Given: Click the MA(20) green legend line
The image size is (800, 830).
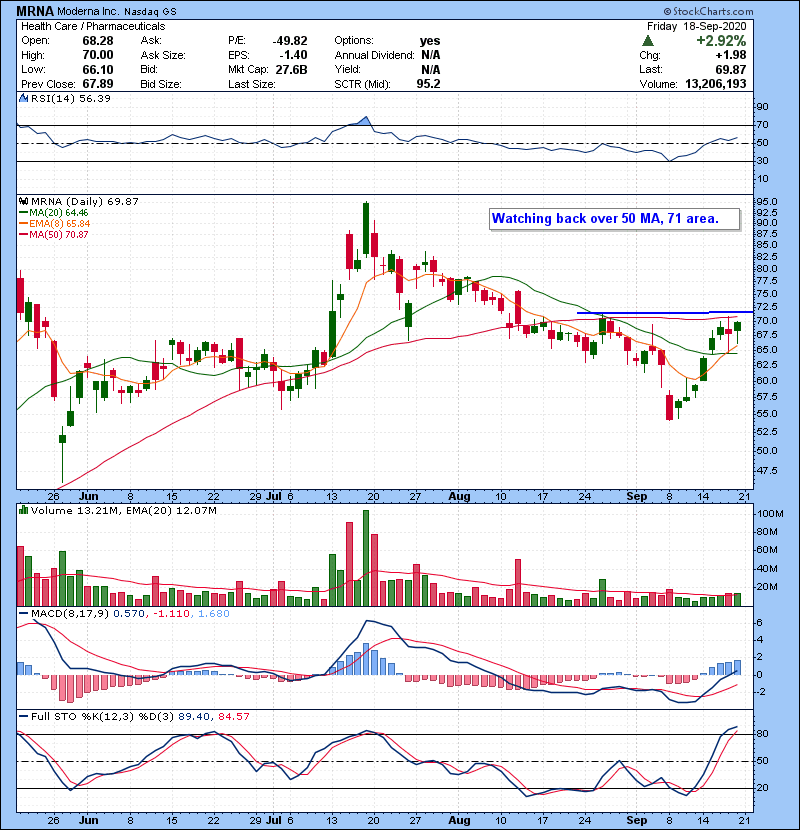Looking at the screenshot, I should coord(23,212).
